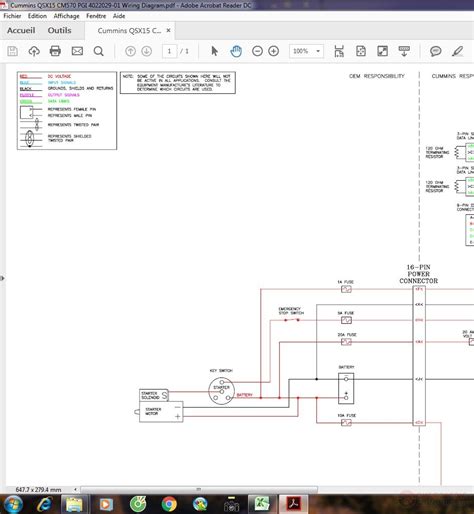This screenshot has height=514, width=474.
Task: Open the Windows Start button
Action: point(13,504)
